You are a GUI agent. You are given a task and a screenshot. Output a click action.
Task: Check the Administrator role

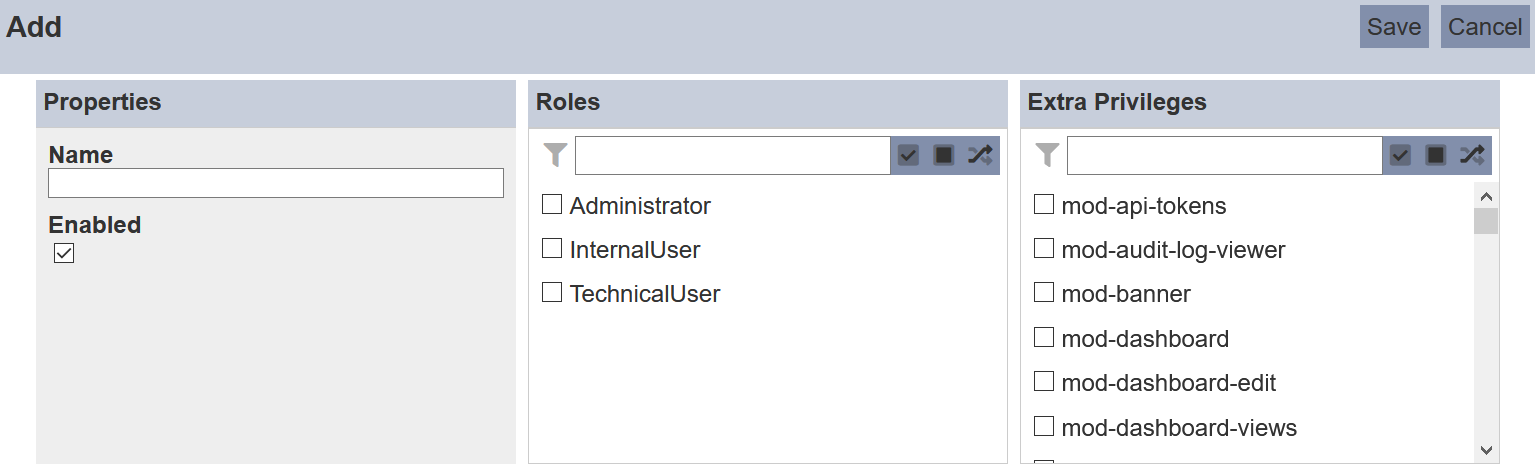(552, 205)
